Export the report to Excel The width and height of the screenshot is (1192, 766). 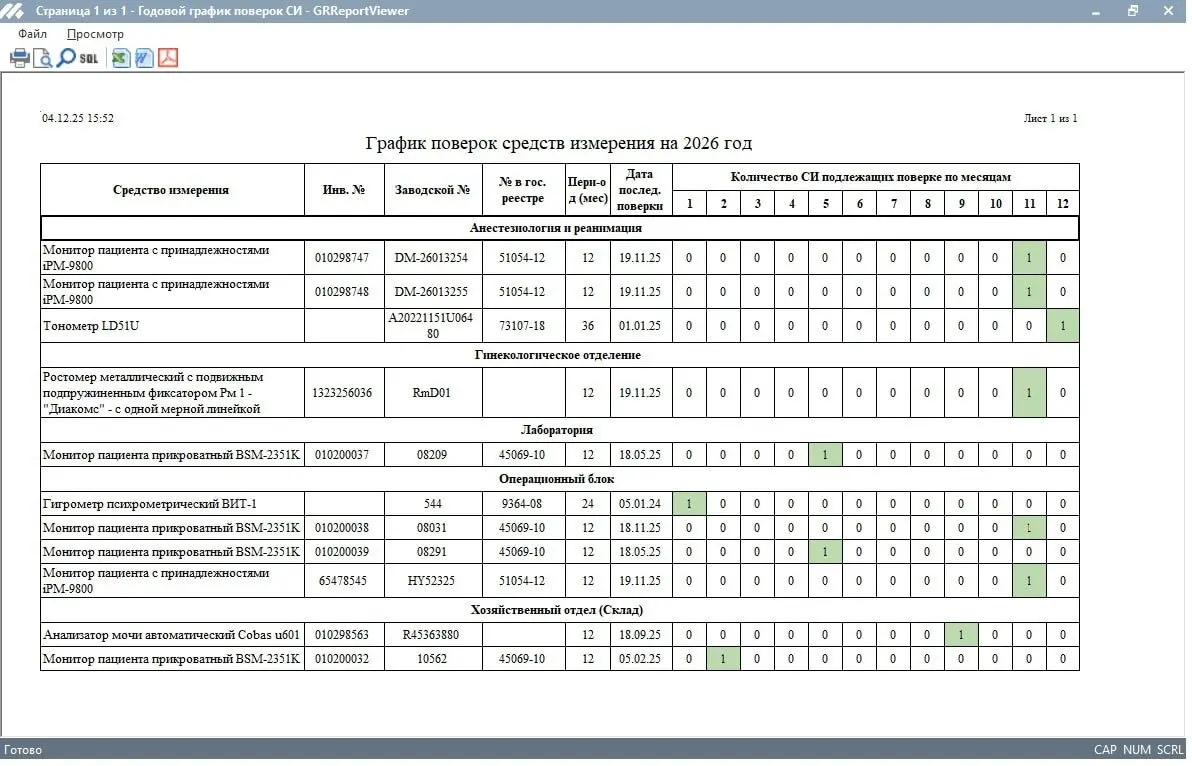coord(120,58)
